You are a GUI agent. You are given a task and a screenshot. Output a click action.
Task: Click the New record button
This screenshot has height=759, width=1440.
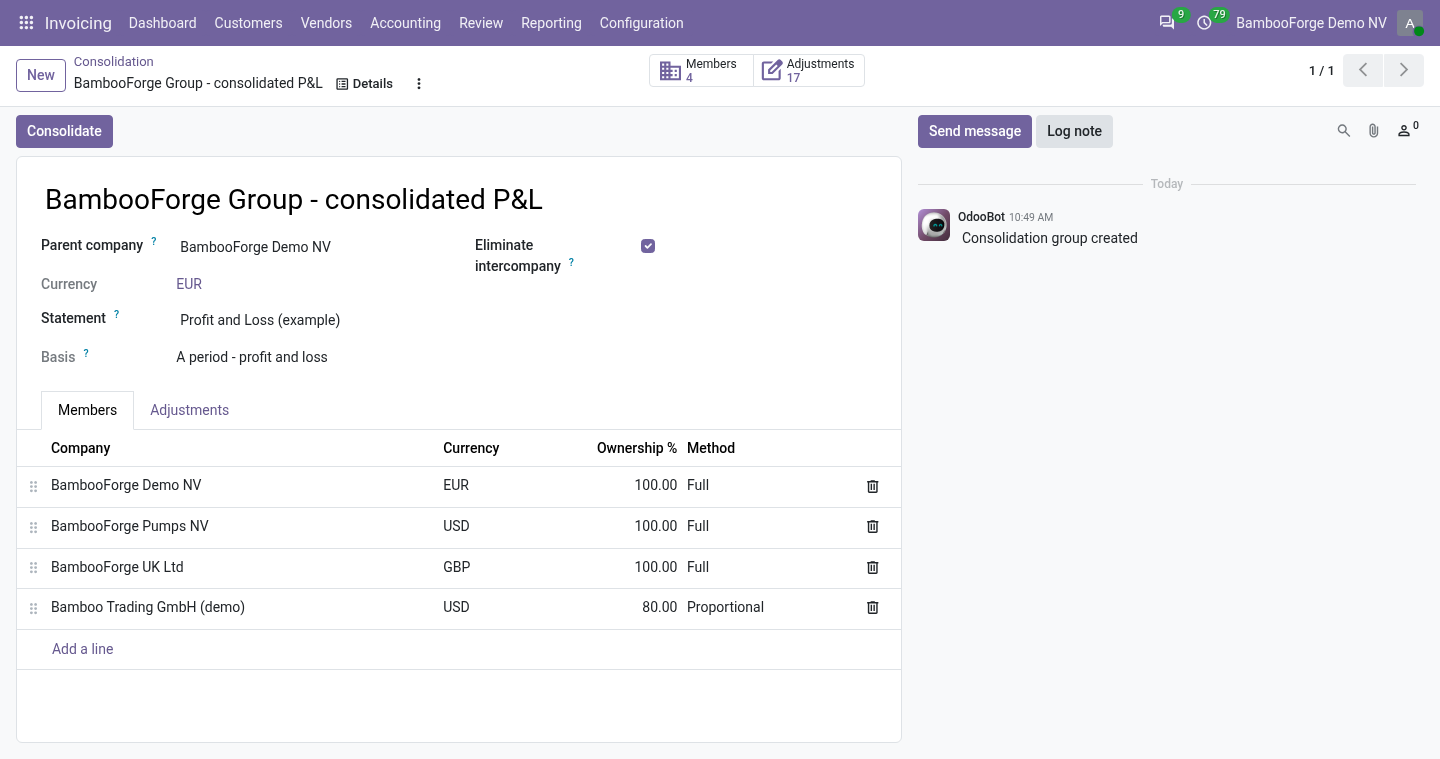click(41, 75)
